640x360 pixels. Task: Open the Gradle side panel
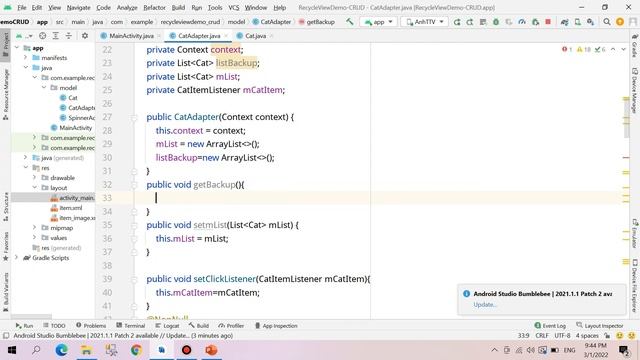pos(635,46)
